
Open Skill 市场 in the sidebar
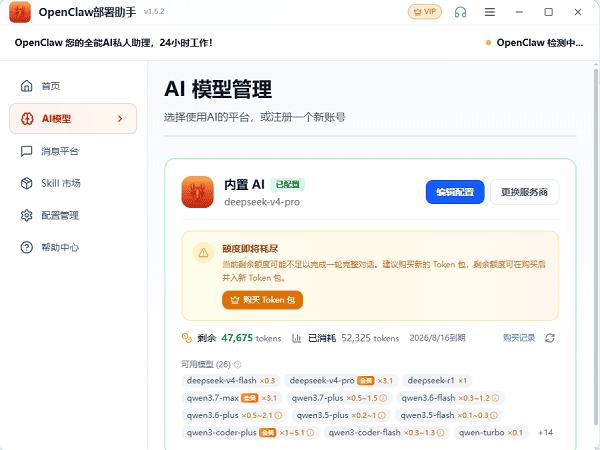tap(73, 183)
